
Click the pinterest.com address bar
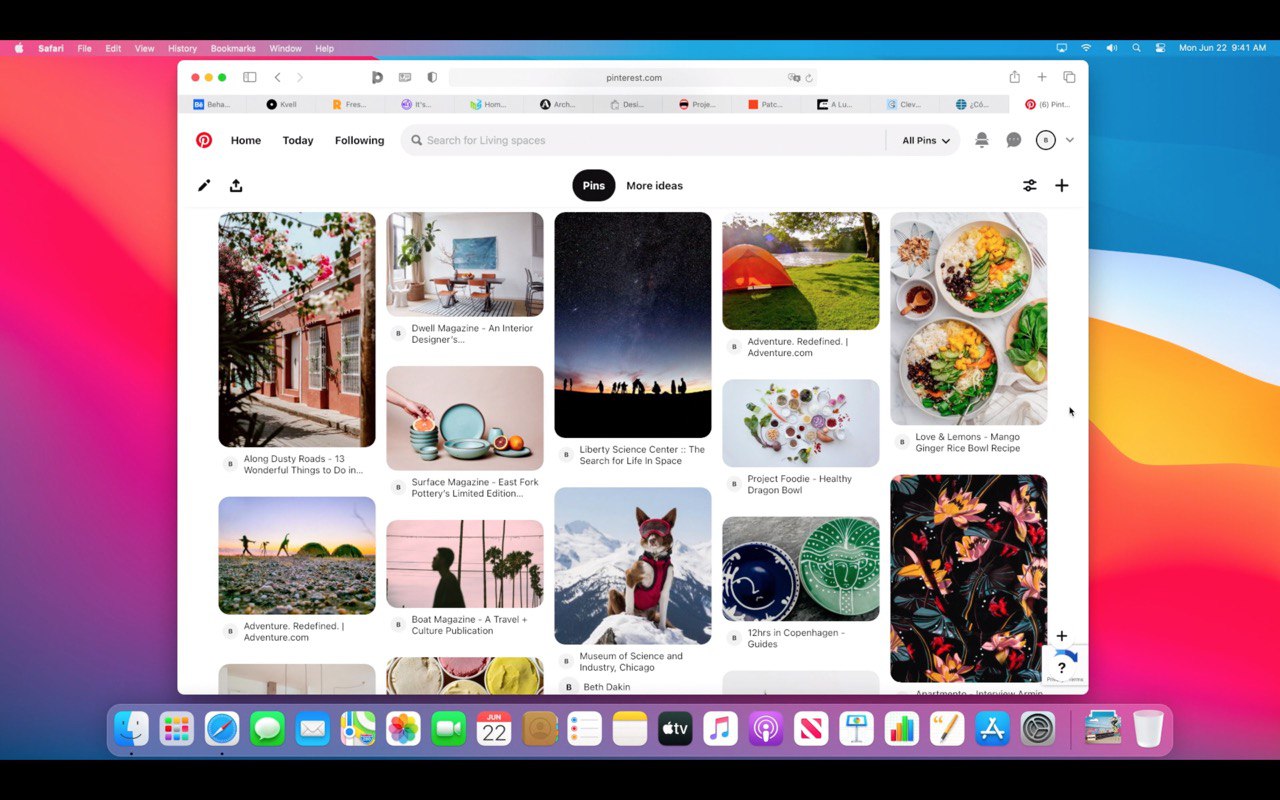(634, 77)
